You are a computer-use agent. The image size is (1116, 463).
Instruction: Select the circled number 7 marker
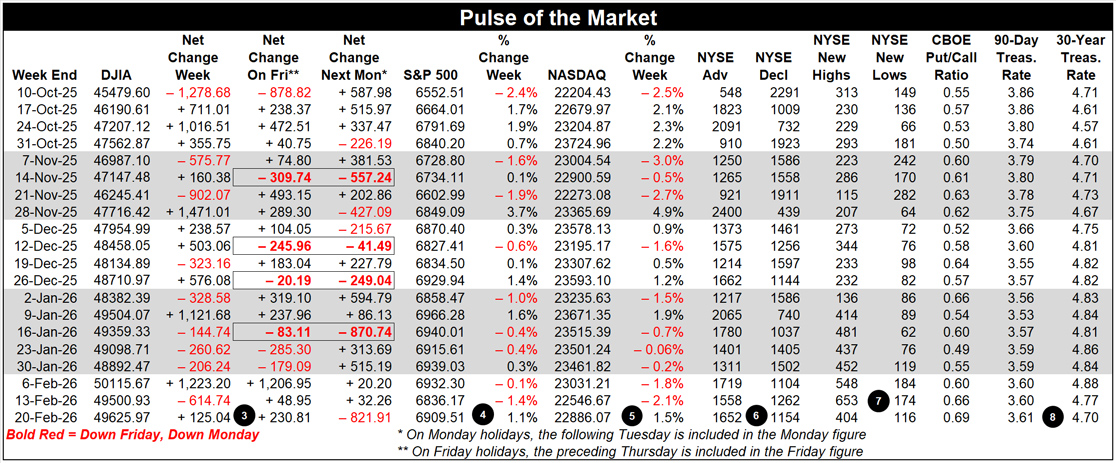pos(879,399)
